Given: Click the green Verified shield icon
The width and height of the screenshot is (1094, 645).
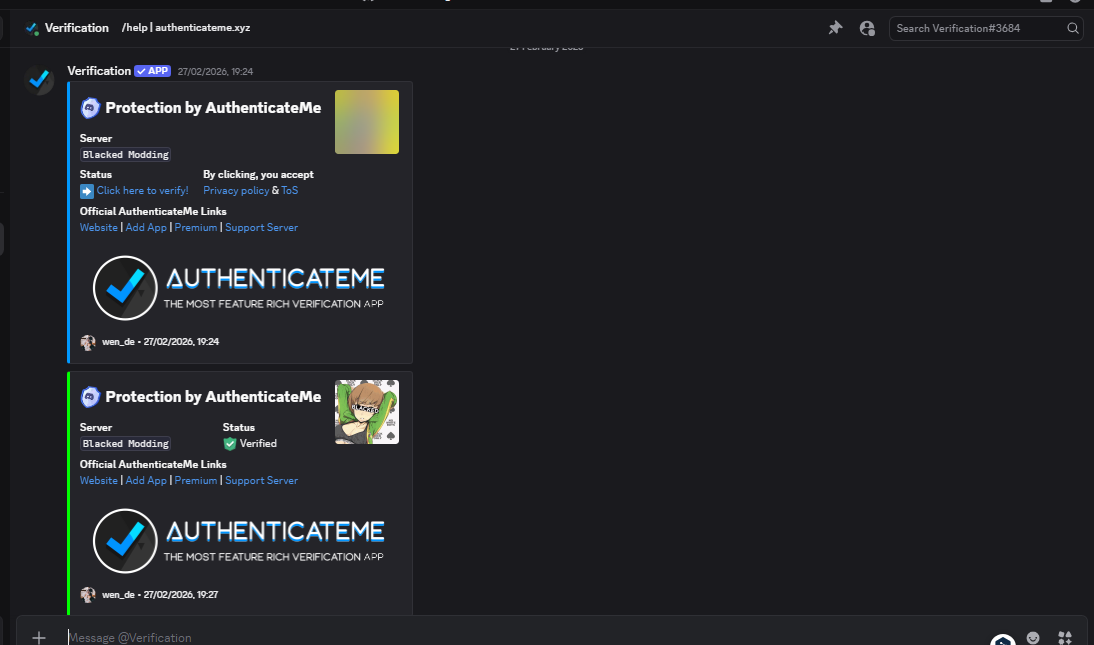Looking at the screenshot, I should [x=230, y=444].
